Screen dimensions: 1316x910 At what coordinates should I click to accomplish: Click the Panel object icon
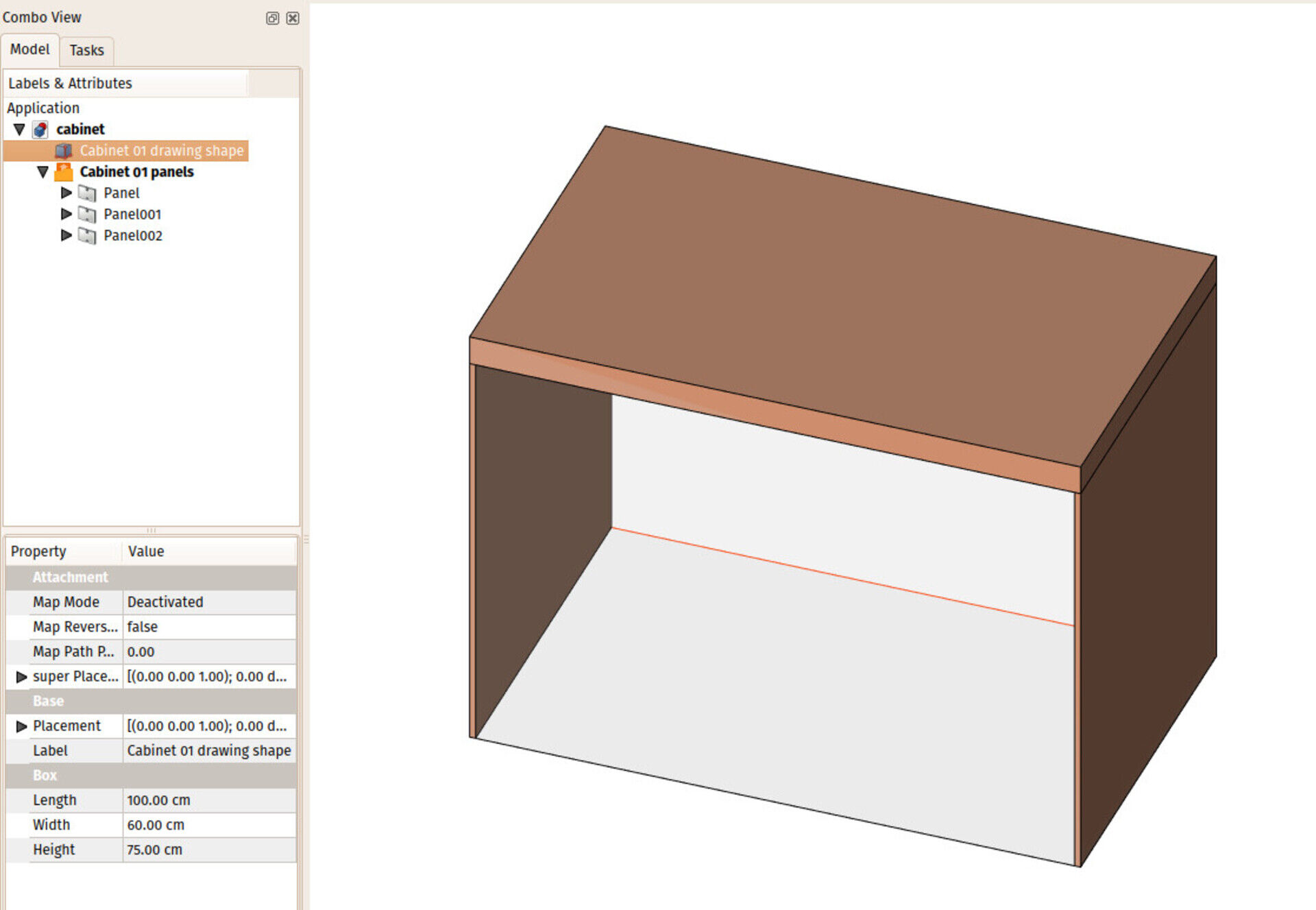[x=87, y=193]
